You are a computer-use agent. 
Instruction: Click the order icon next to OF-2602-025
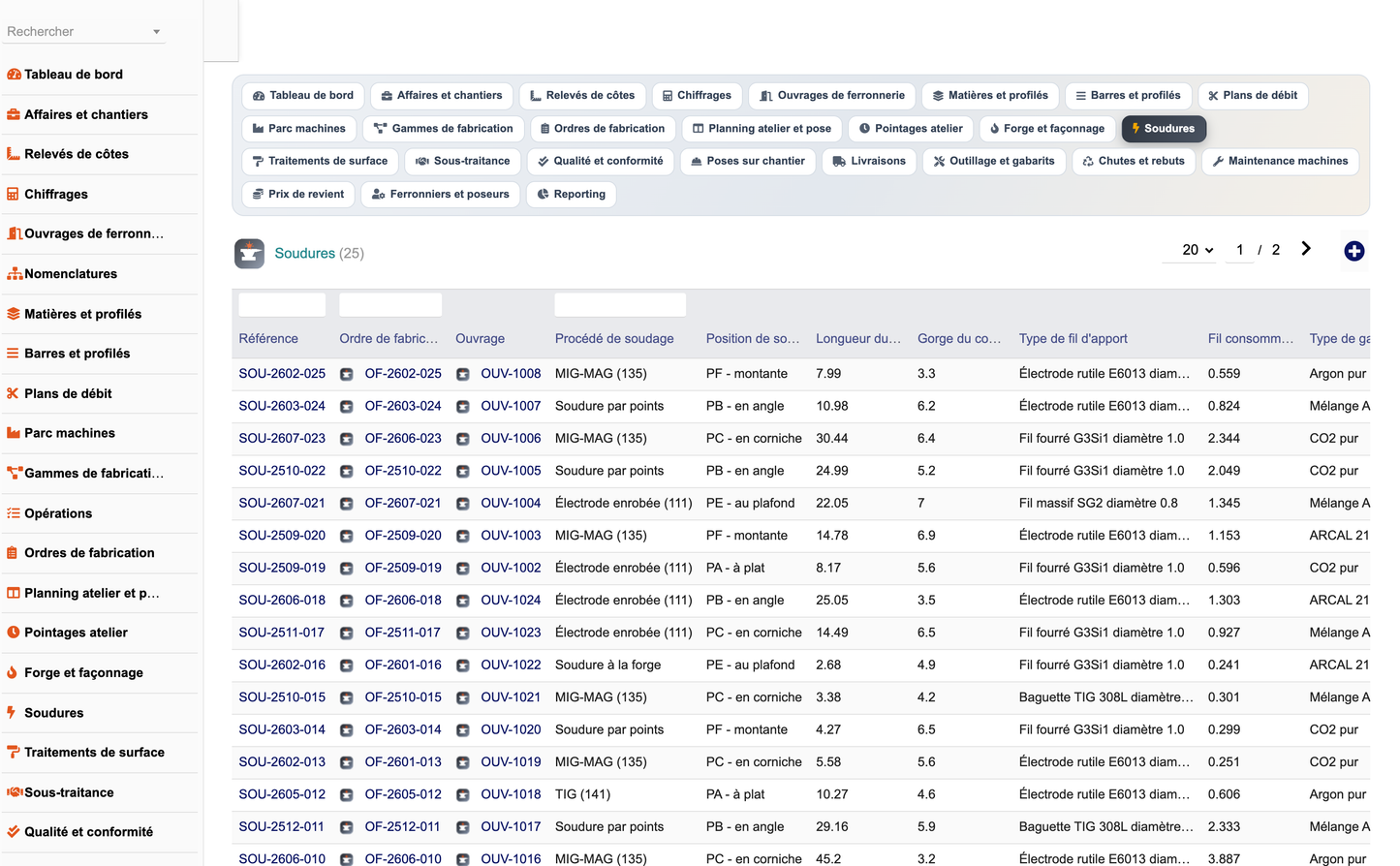347,374
